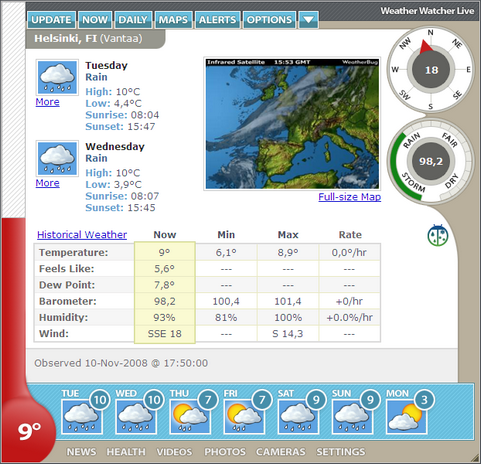Click the wind compass gauge showing 18
Image resolution: width=481 pixels, height=464 pixels.
(x=431, y=70)
